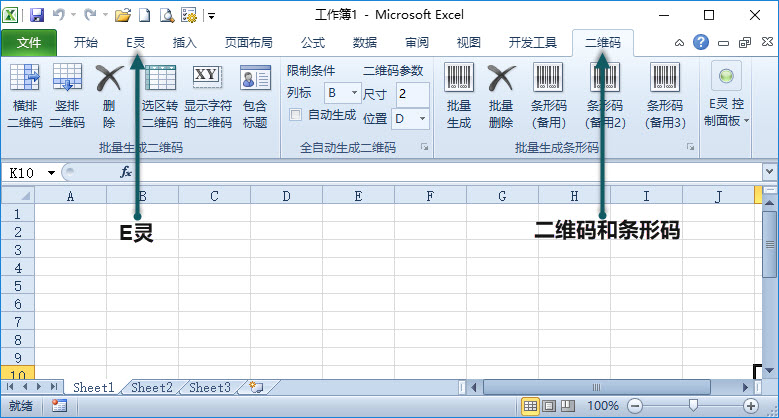Switch to the 页面布局 tab
The height and width of the screenshot is (418, 779).
[x=248, y=43]
